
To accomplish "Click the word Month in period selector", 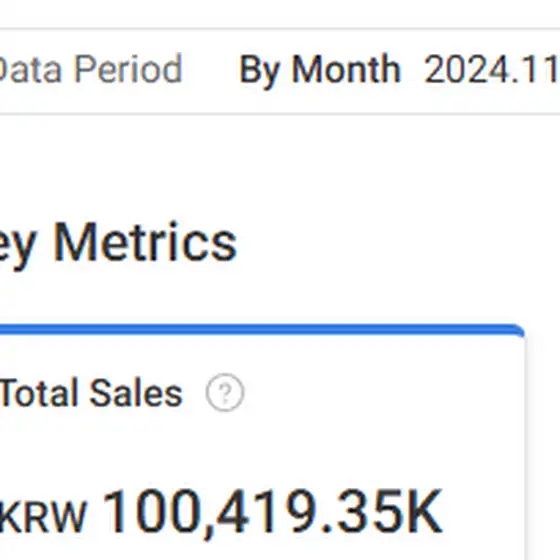I will 346,69.
